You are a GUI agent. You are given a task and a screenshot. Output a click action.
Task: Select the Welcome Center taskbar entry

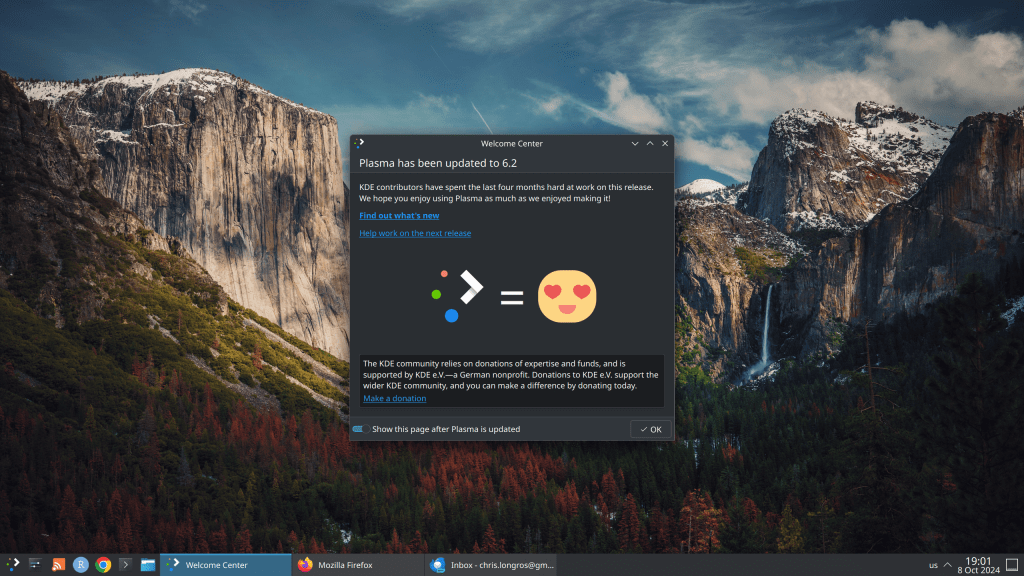[x=225, y=565]
